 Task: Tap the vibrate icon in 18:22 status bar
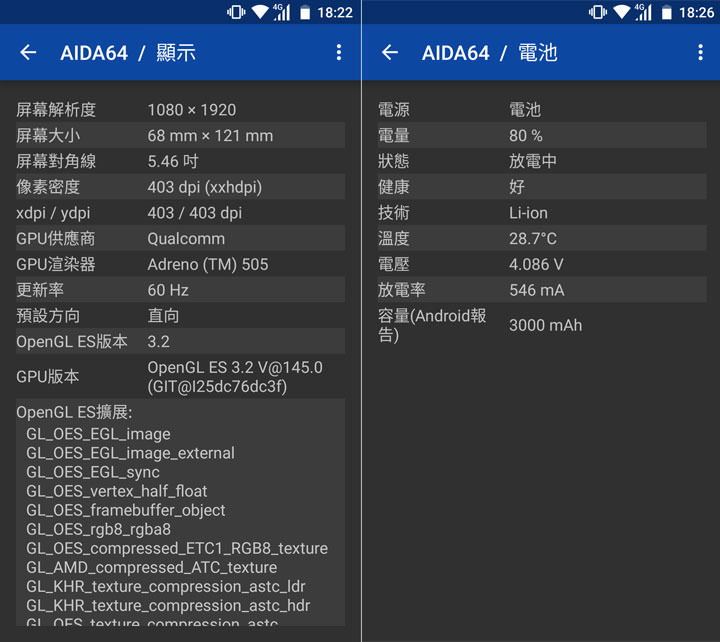[236, 12]
